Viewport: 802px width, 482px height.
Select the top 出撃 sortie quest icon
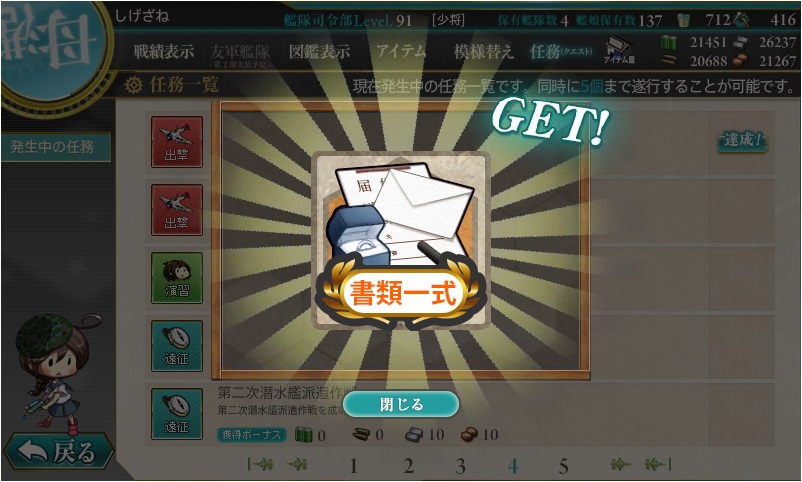[176, 142]
